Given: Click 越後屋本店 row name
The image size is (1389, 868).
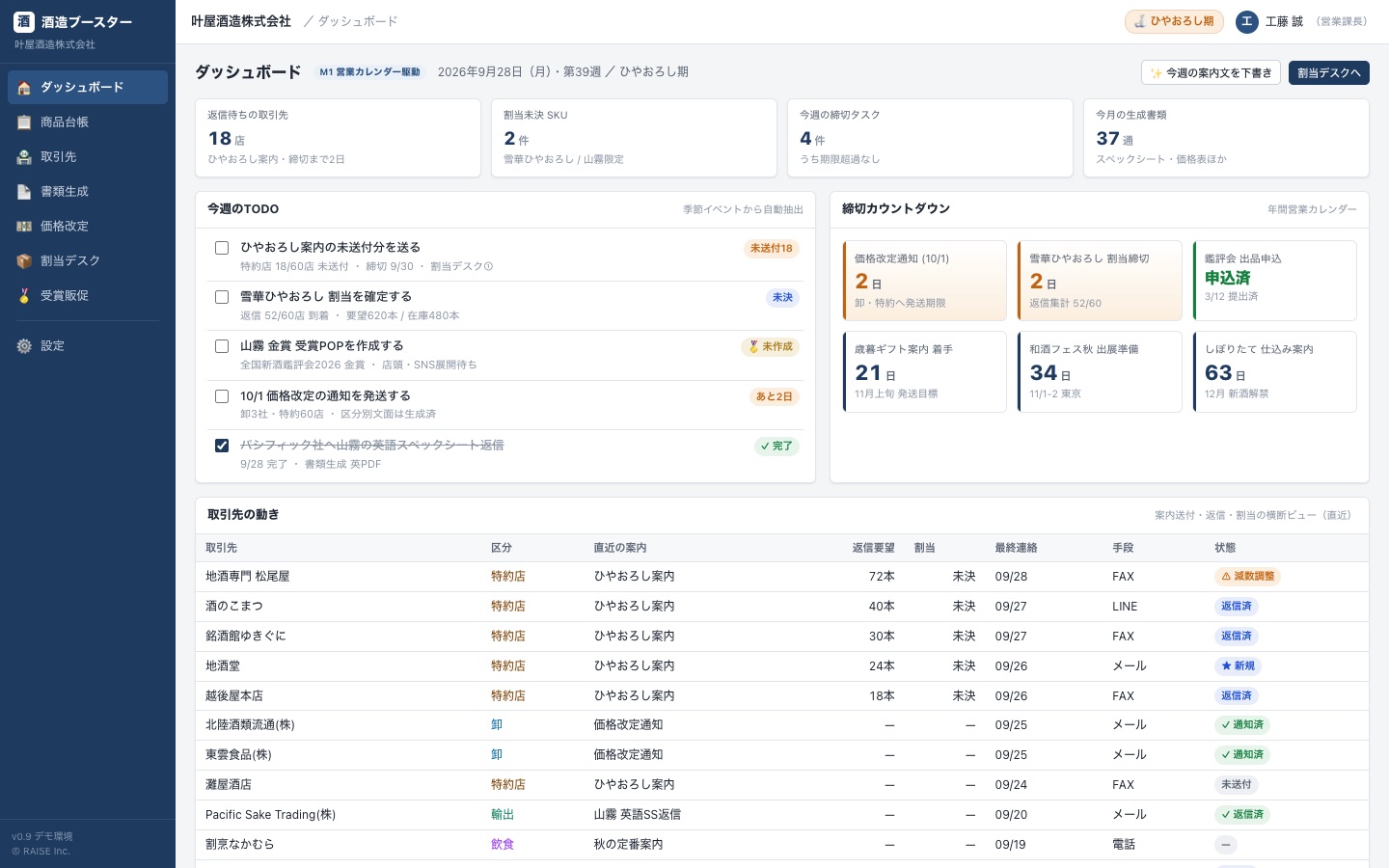Looking at the screenshot, I should [234, 696].
